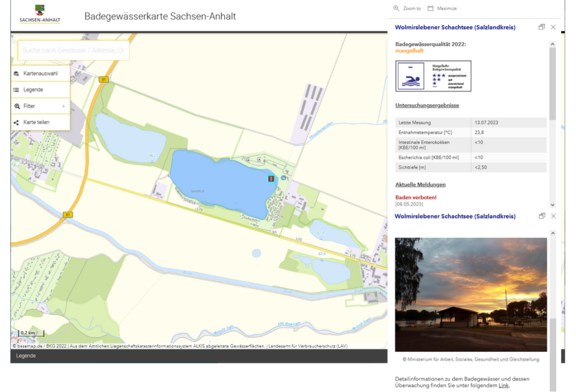
Task: Click the red Baden verboten! notice
Action: [x=416, y=197]
